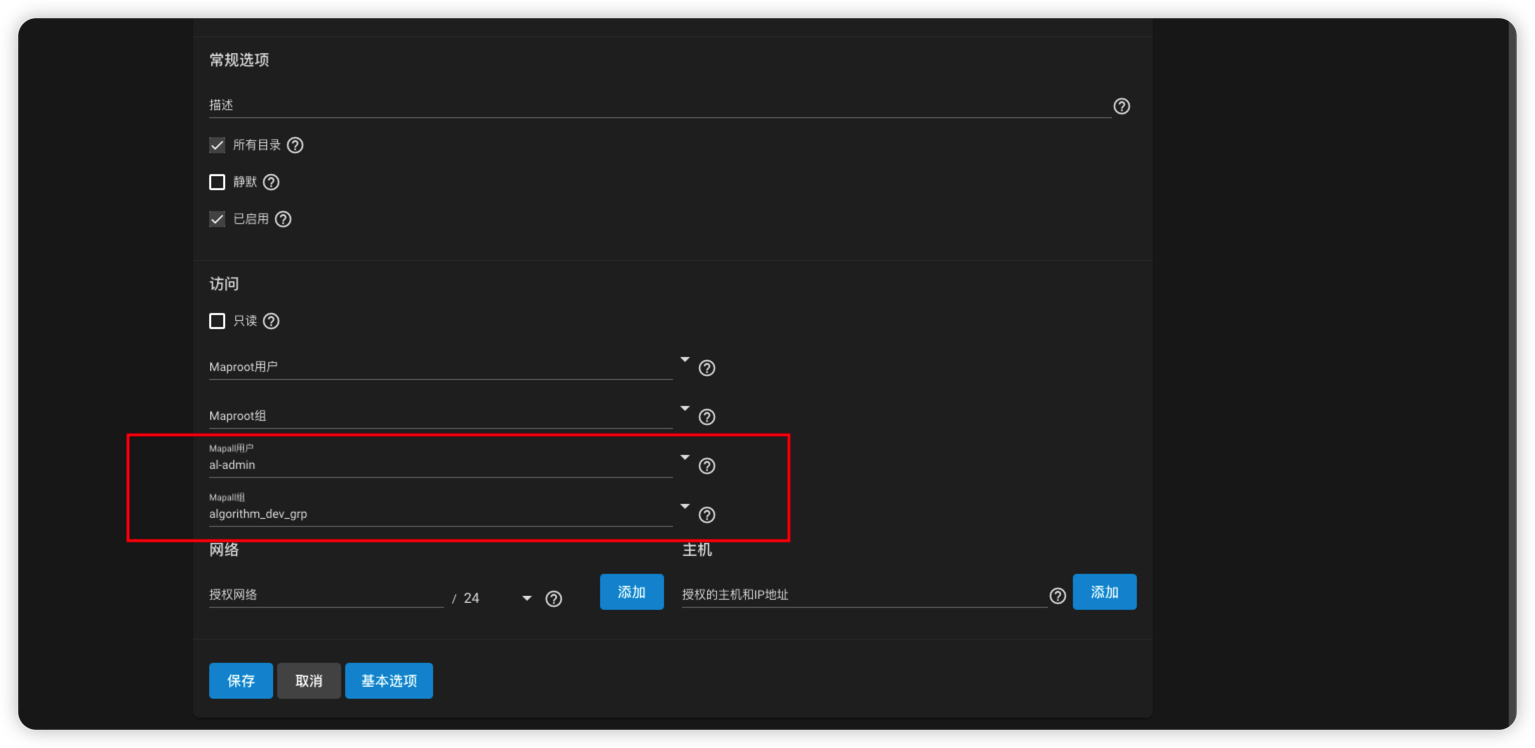The width and height of the screenshot is (1535, 748).
Task: Expand the Maproot用户 dropdown arrow
Action: [x=685, y=359]
